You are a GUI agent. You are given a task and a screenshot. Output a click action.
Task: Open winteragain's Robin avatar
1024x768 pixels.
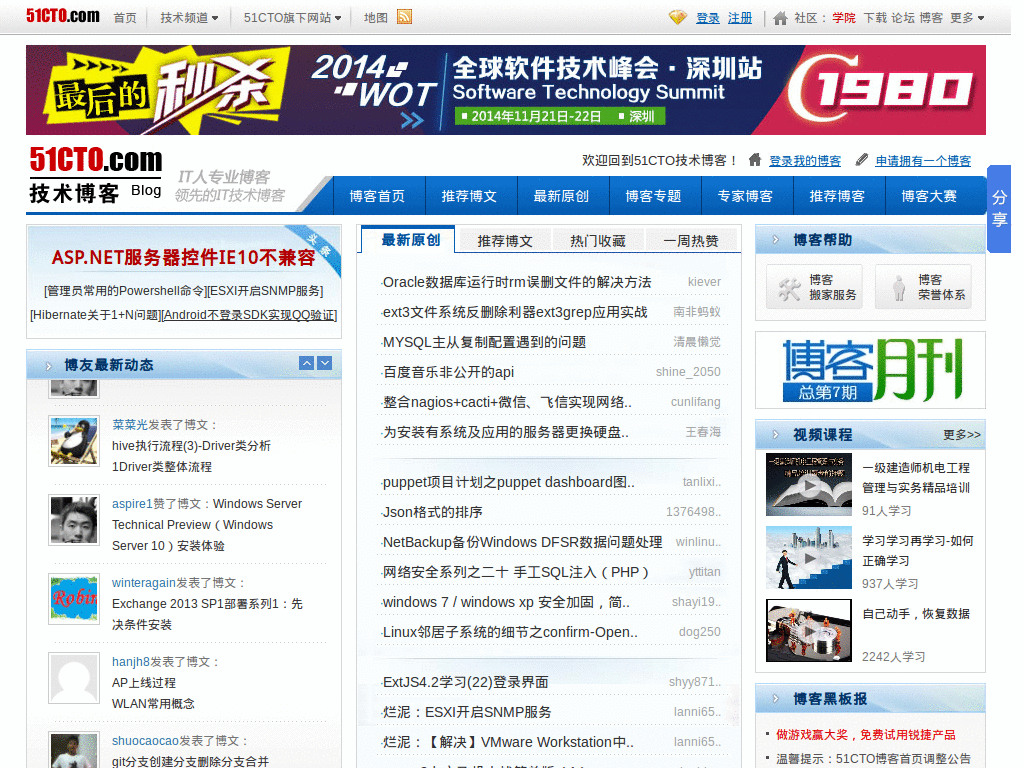click(74, 599)
